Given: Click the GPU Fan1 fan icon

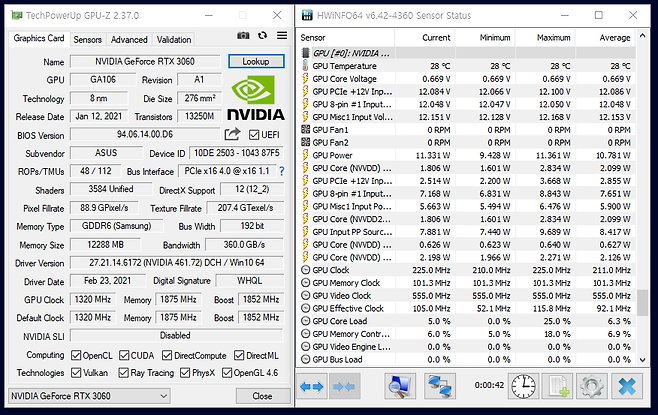Looking at the screenshot, I should click(x=306, y=130).
